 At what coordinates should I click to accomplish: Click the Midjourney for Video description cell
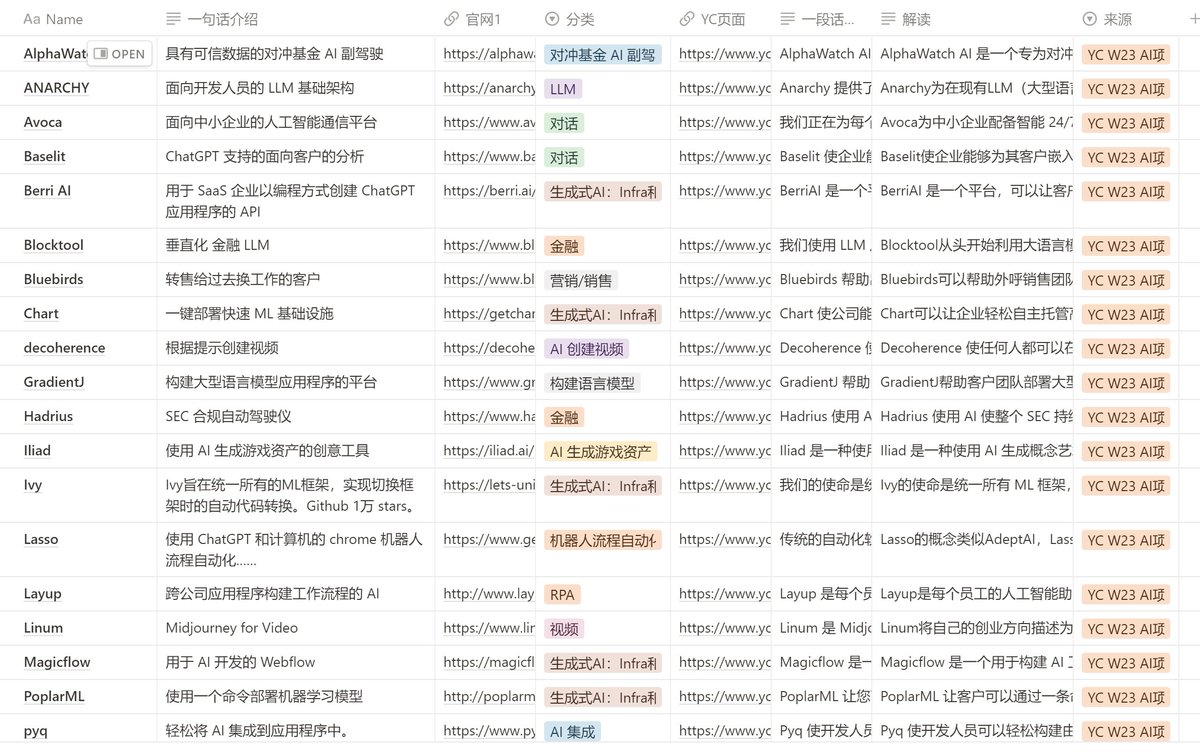pos(296,628)
